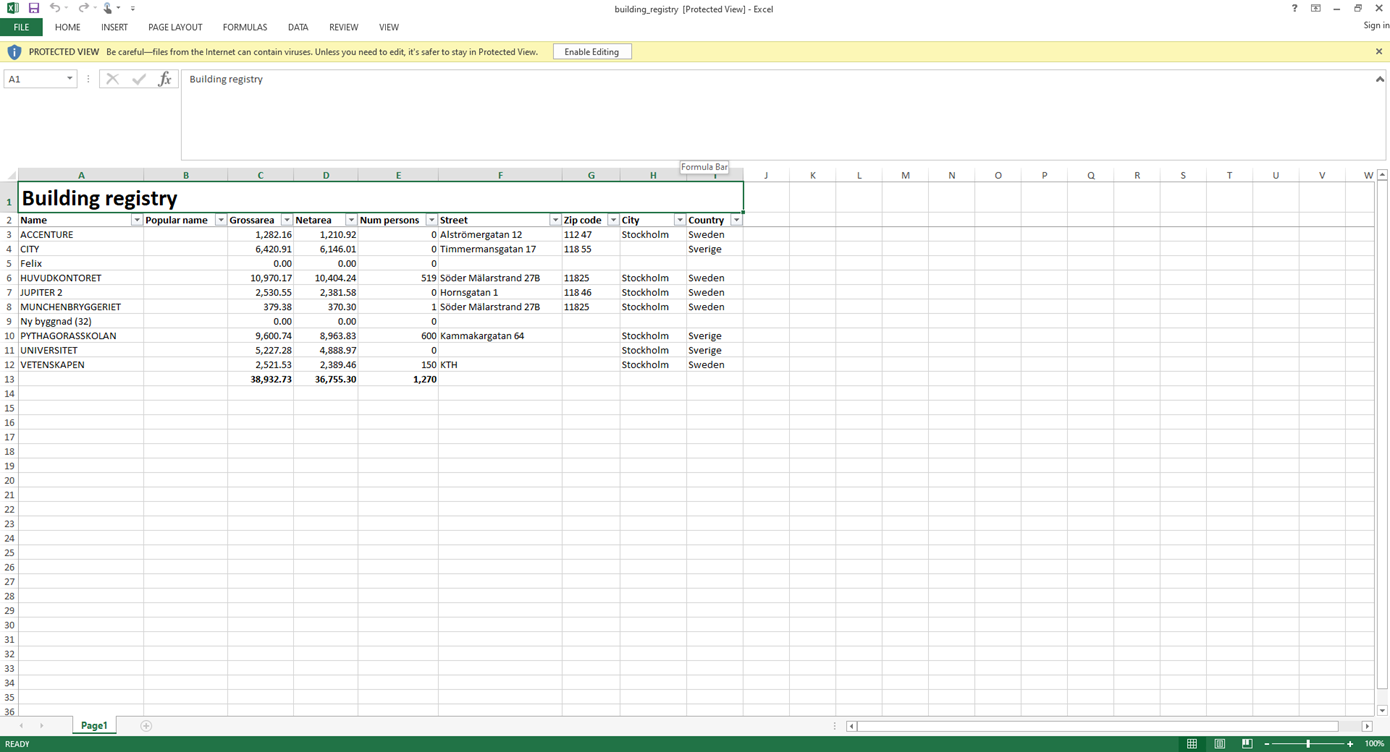The image size is (1390, 752).
Task: Open Customize Quick Access Toolbar arrow
Action: [133, 8]
